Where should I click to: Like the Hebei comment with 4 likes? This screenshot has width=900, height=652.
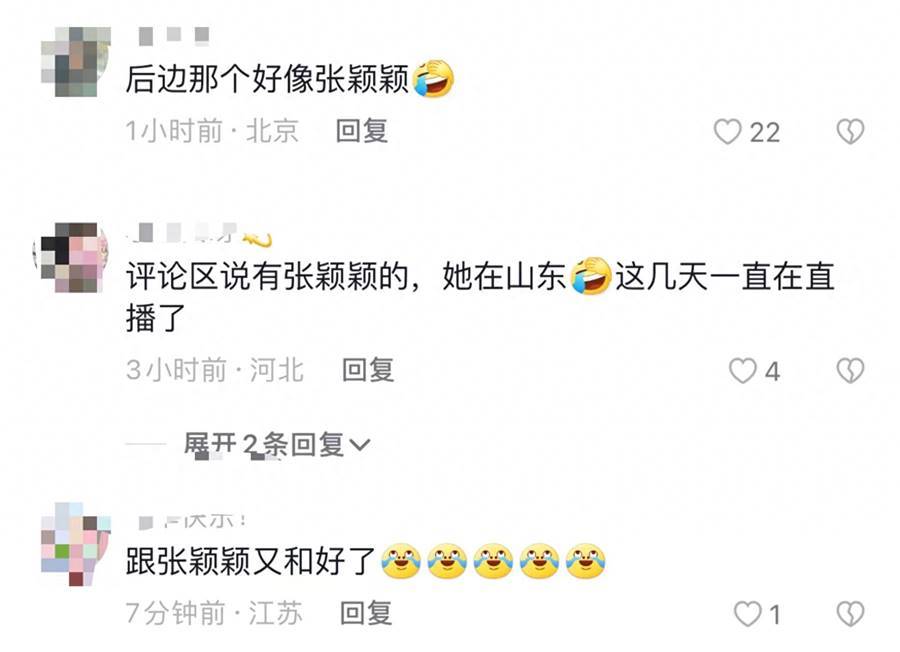pos(742,371)
